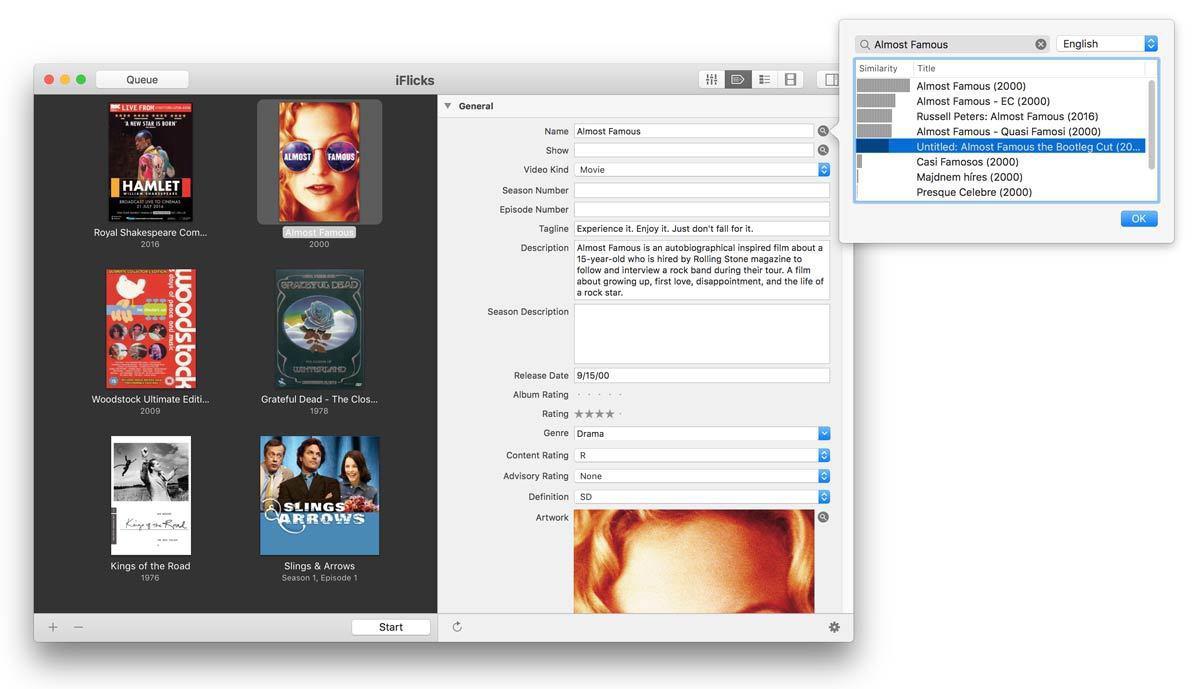
Task: Click the Season Number field
Action: point(702,190)
